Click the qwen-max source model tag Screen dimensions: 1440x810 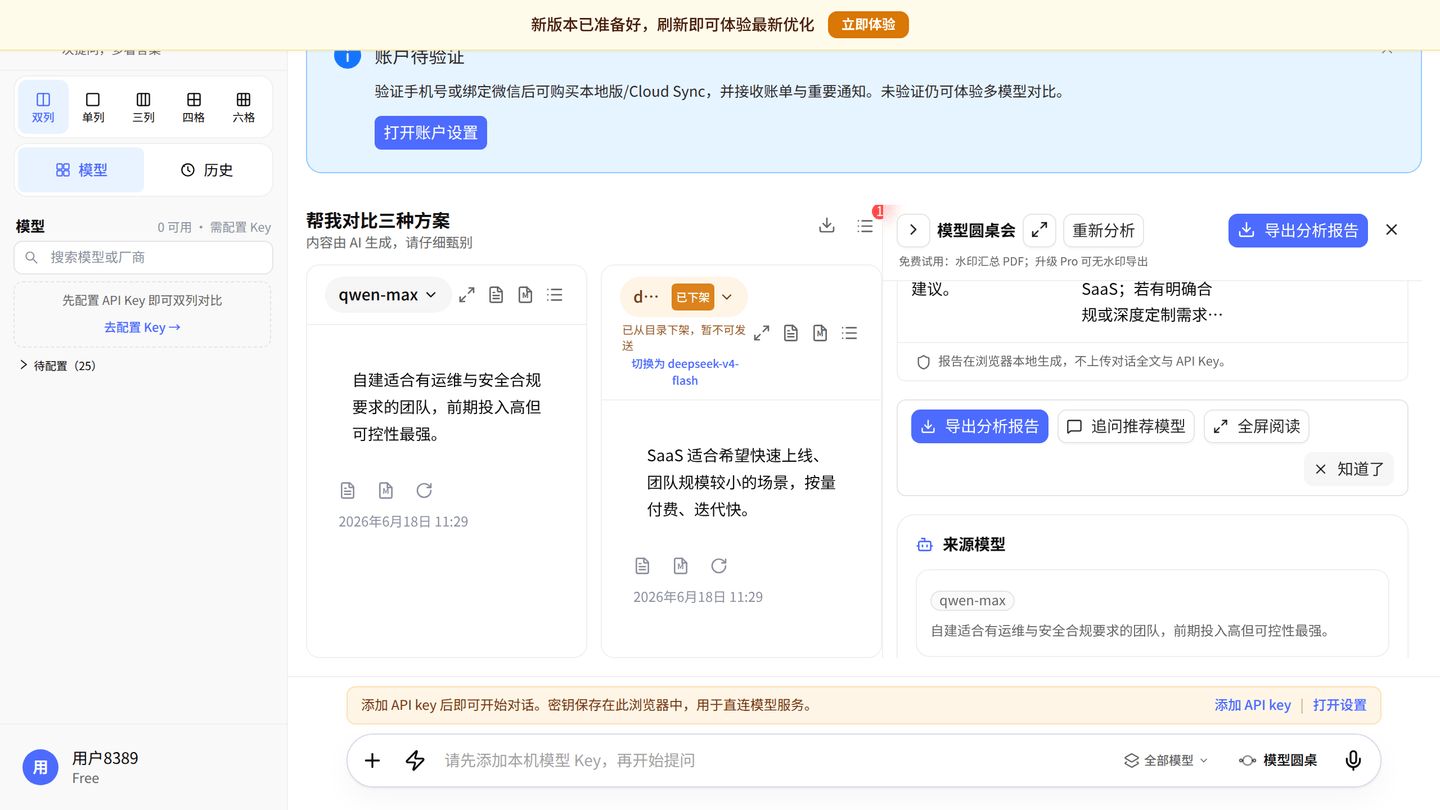(972, 601)
